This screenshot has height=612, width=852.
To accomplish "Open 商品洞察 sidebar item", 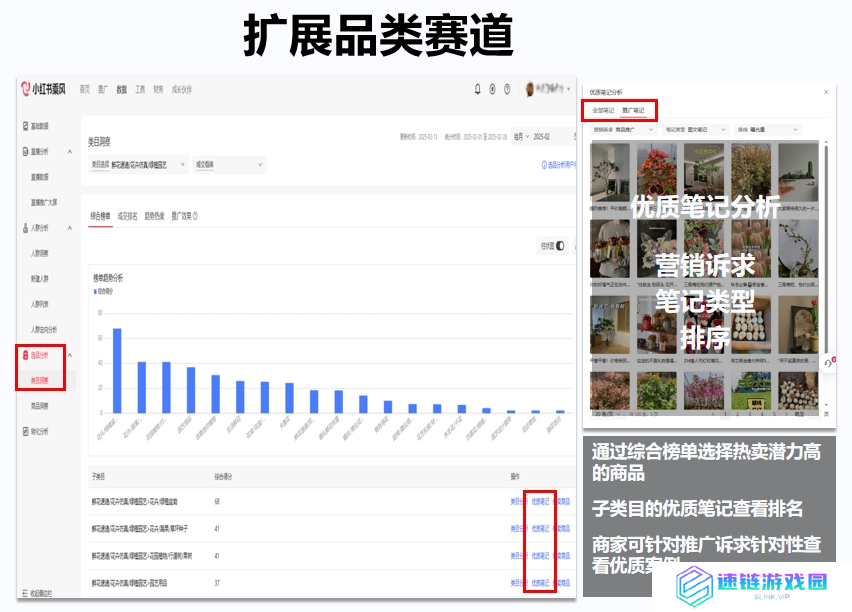I will 39,406.
